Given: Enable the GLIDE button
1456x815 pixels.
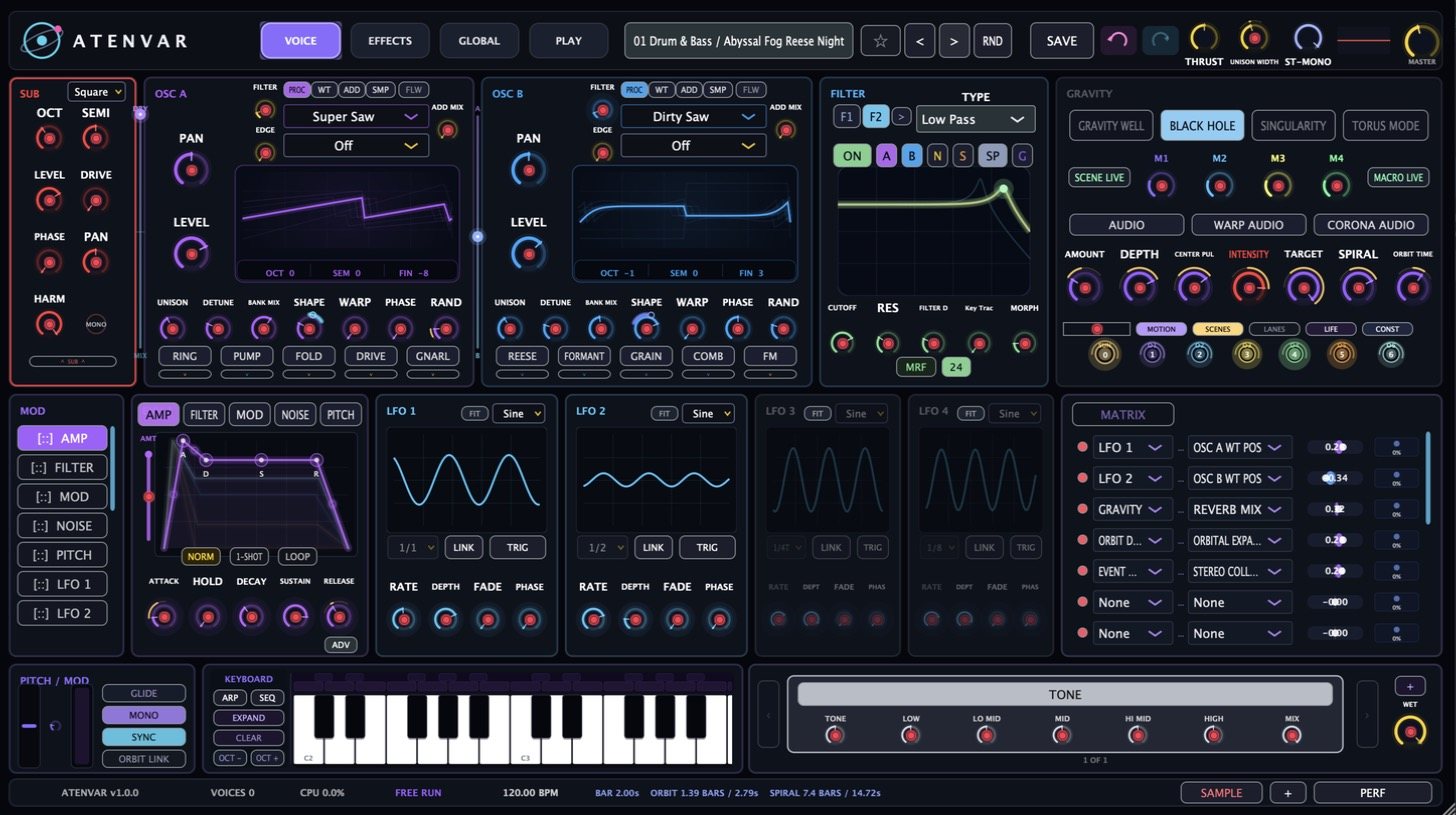Looking at the screenshot, I should tap(144, 693).
